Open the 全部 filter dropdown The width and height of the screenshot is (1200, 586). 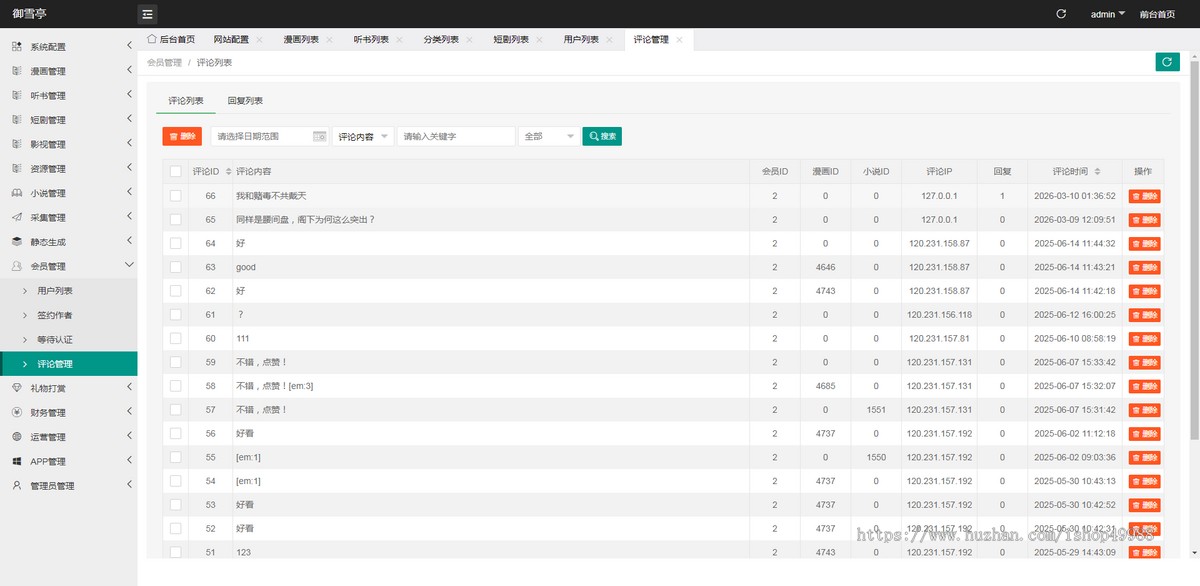point(548,136)
